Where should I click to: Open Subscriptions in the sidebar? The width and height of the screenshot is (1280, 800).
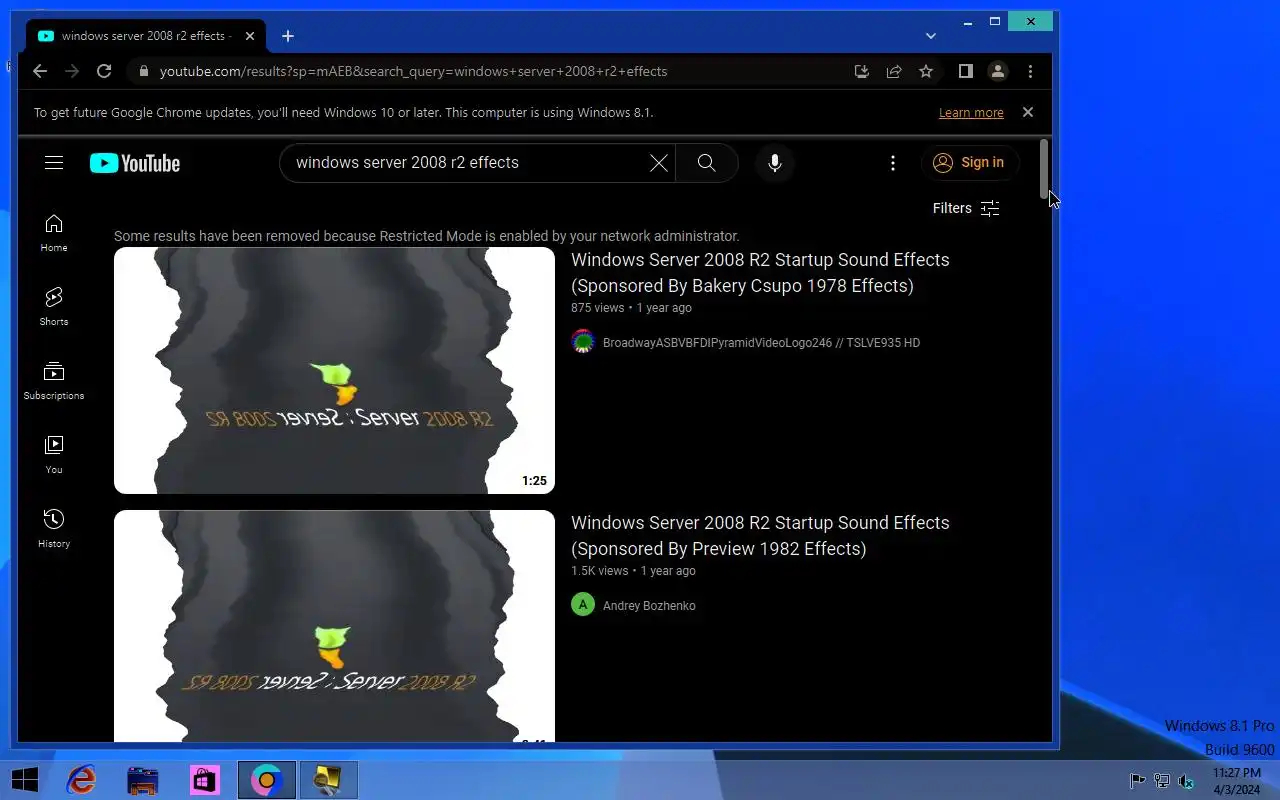click(54, 381)
